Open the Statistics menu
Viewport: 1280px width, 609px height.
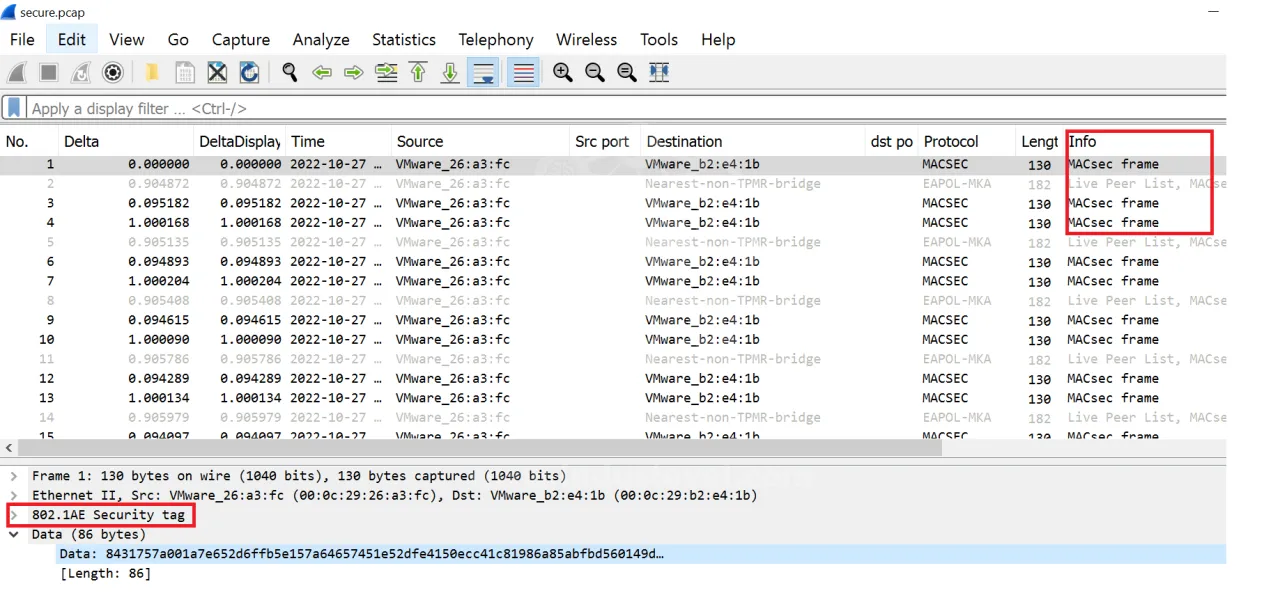coord(404,40)
